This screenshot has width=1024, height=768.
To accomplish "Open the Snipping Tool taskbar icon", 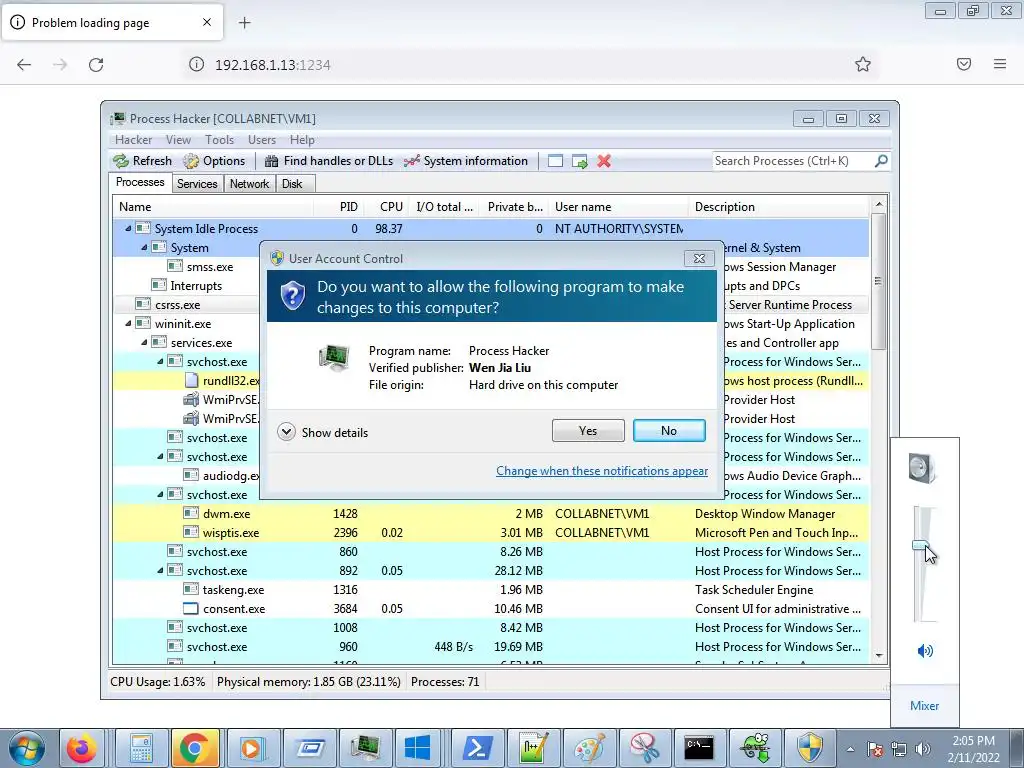I will (644, 748).
